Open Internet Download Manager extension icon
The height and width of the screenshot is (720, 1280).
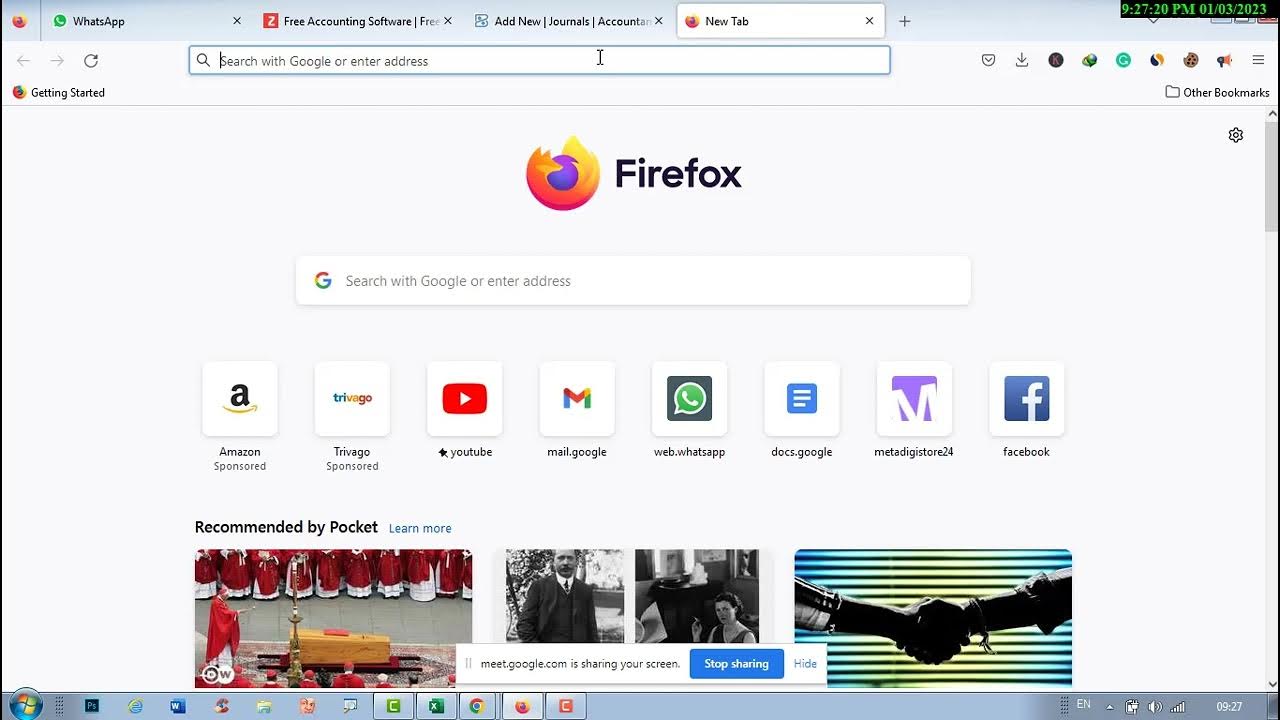1090,61
